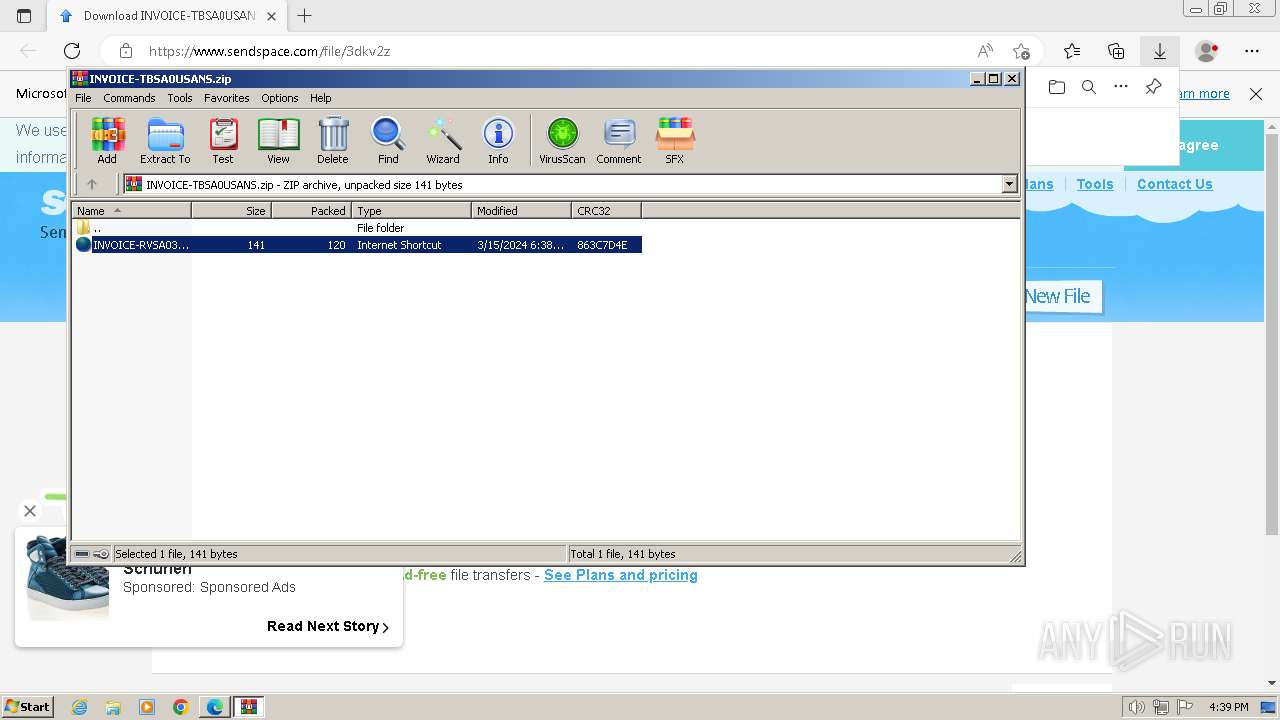Click the Start button on taskbar
The height and width of the screenshot is (720, 1280).
[x=27, y=707]
